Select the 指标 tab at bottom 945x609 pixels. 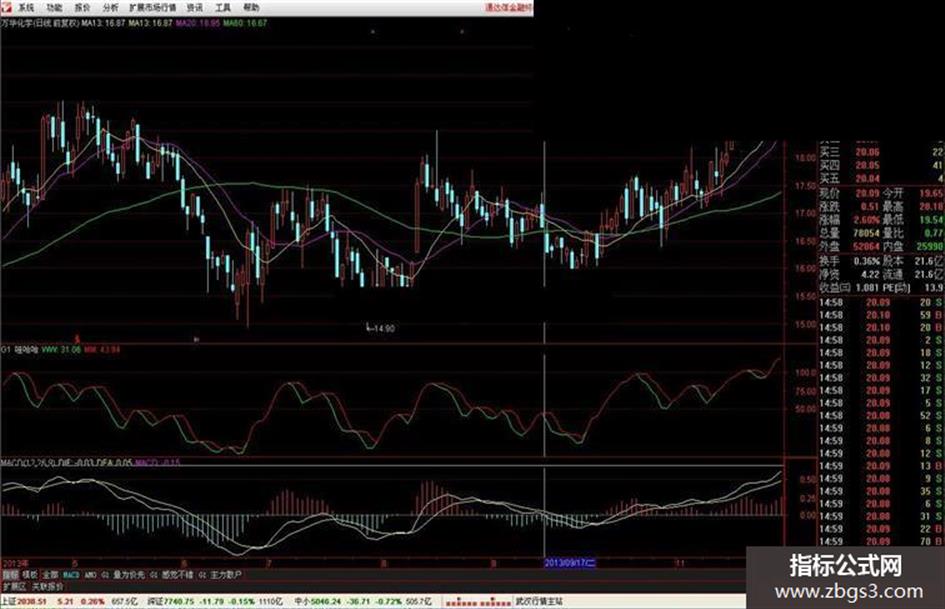click(10, 575)
